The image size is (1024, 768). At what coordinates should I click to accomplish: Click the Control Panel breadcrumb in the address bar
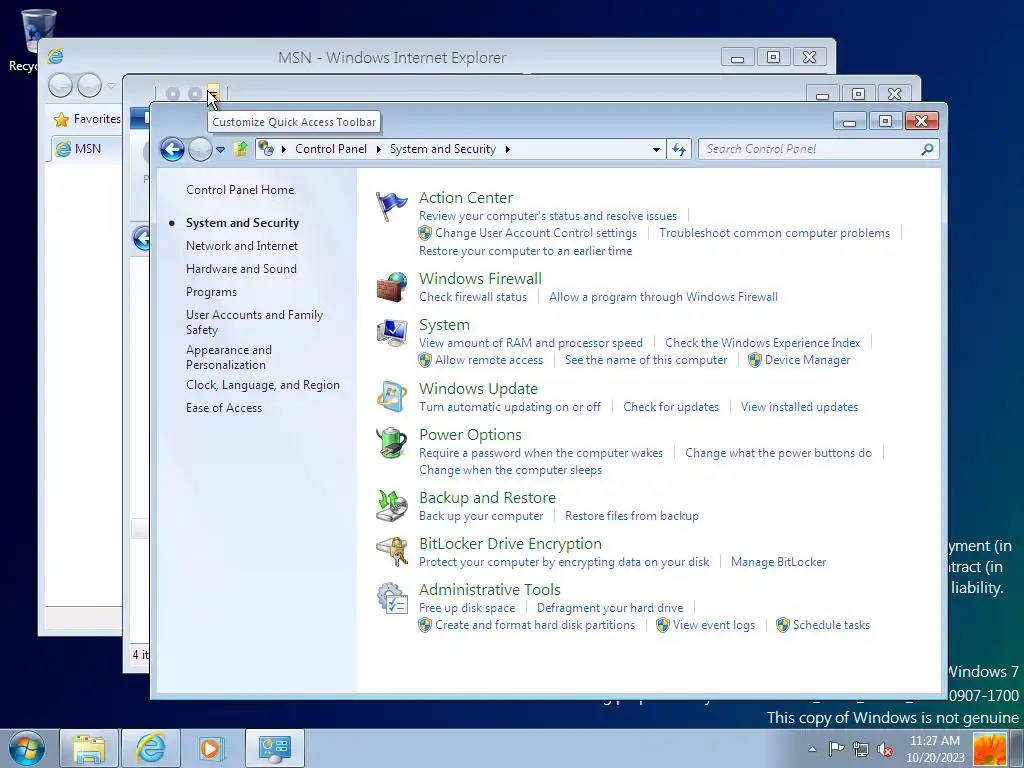pyautogui.click(x=330, y=149)
